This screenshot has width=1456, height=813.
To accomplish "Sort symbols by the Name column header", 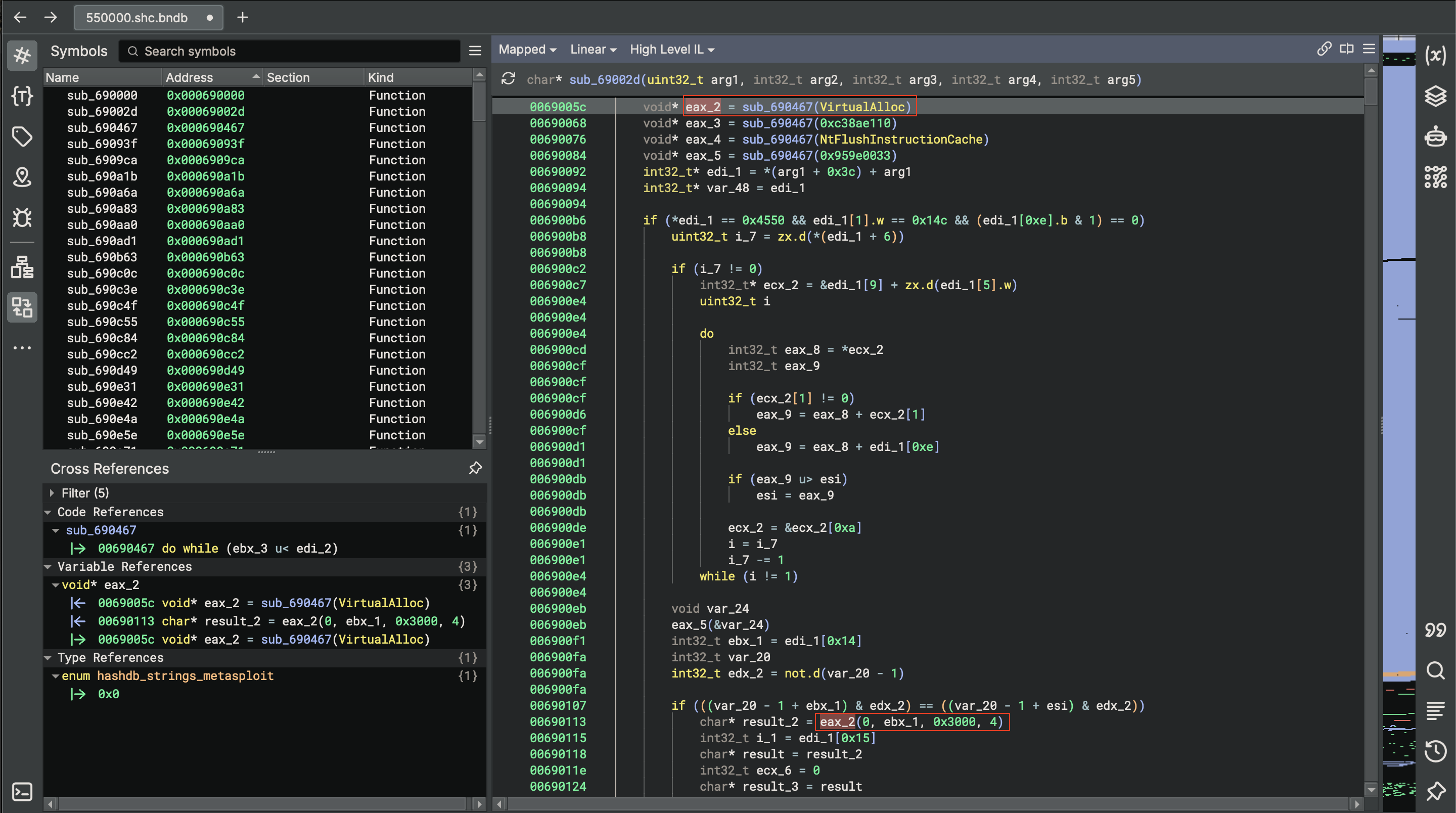I will (103, 77).
